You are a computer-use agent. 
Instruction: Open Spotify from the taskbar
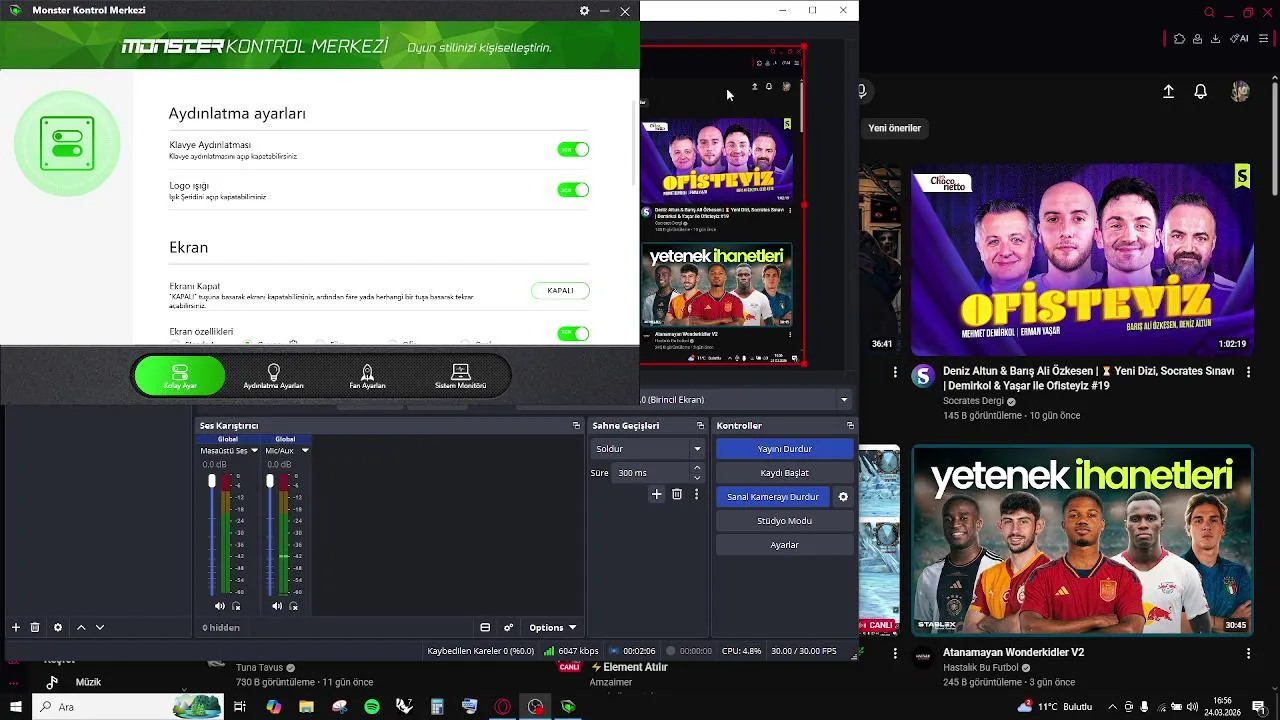[372, 707]
